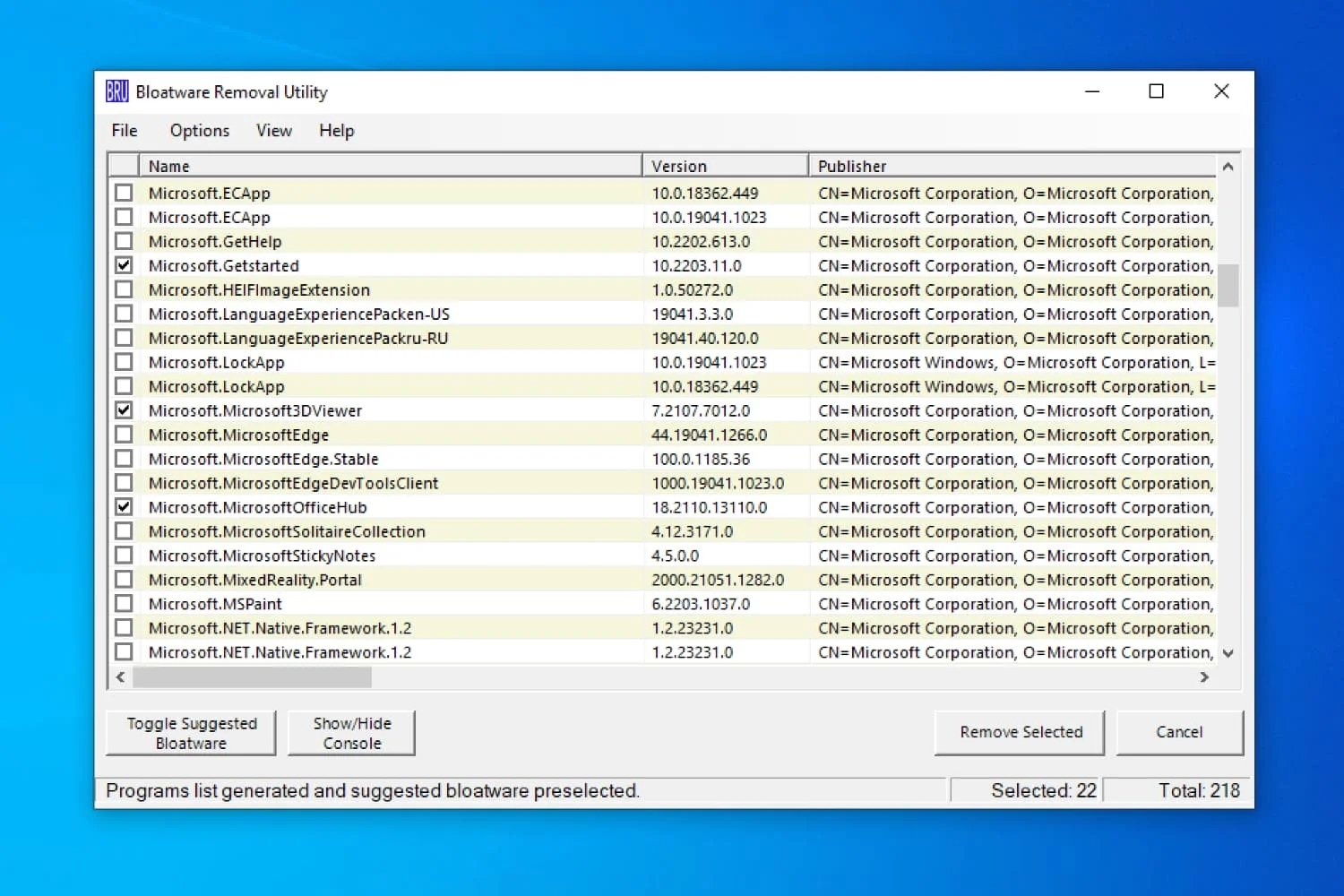The width and height of the screenshot is (1344, 896).
Task: Click version 2000.21051.1282.0 cell
Action: click(x=718, y=580)
